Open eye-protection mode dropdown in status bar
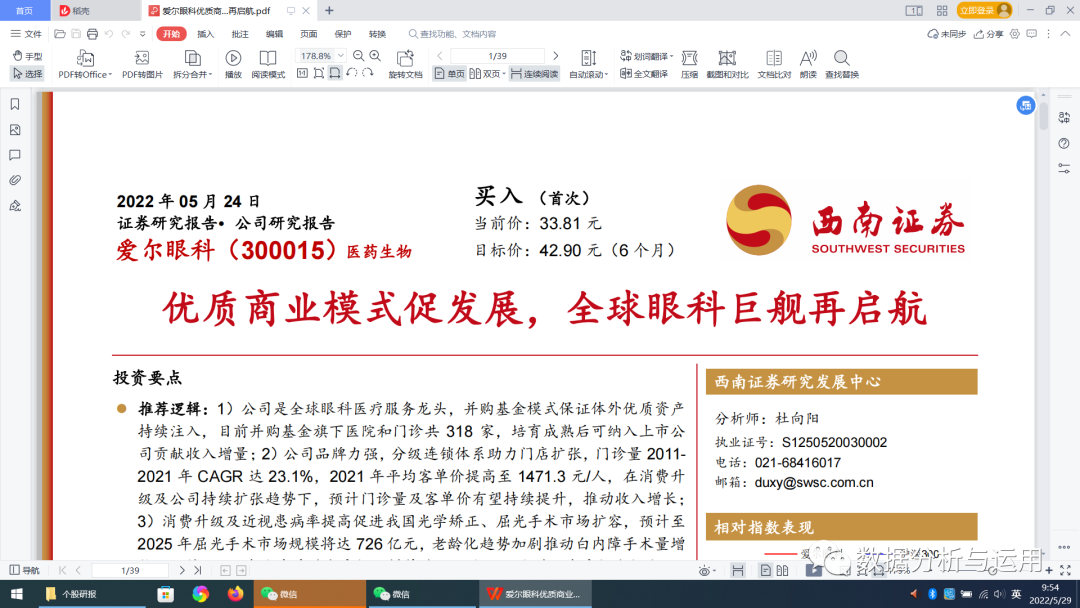The width and height of the screenshot is (1080, 608). [707, 570]
